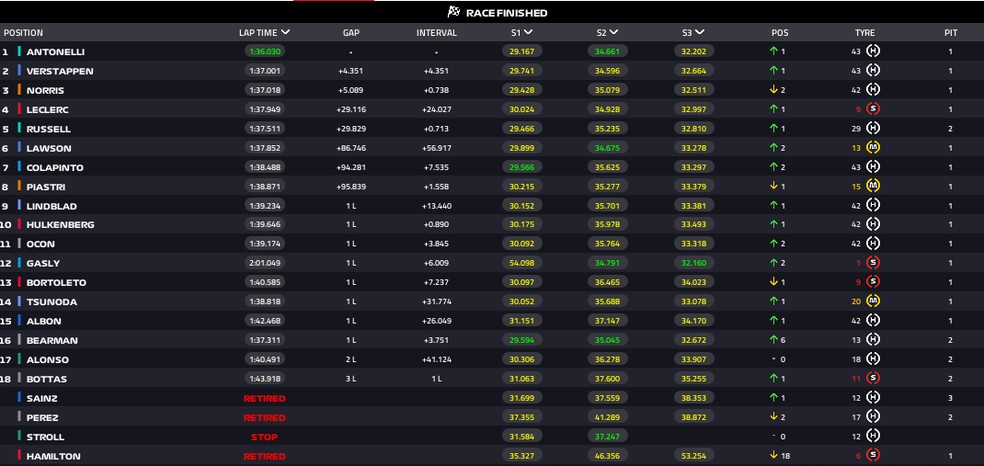Select the COLAPINTO driver name
The width and height of the screenshot is (984, 466).
(x=55, y=167)
